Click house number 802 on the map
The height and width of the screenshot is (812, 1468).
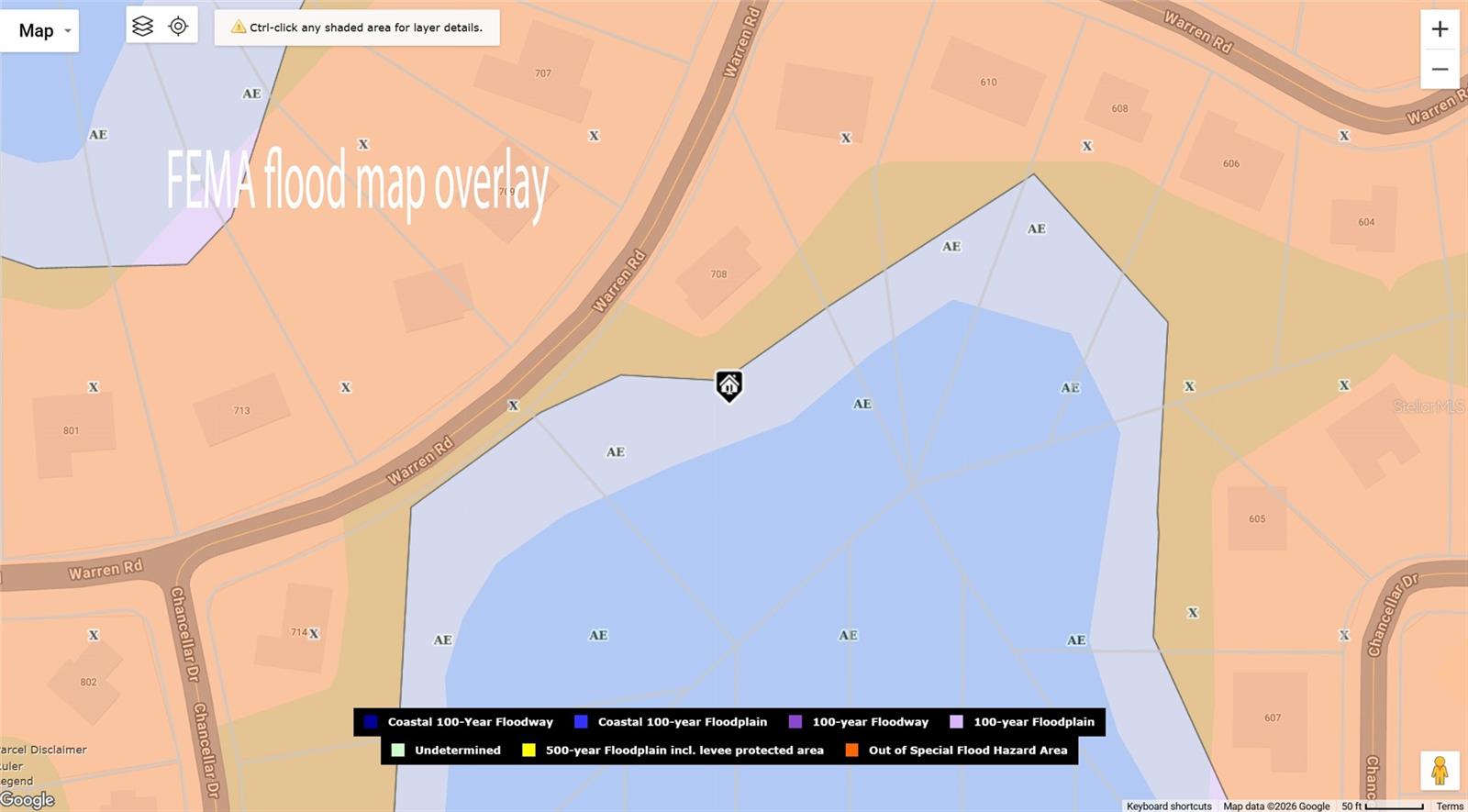(88, 683)
